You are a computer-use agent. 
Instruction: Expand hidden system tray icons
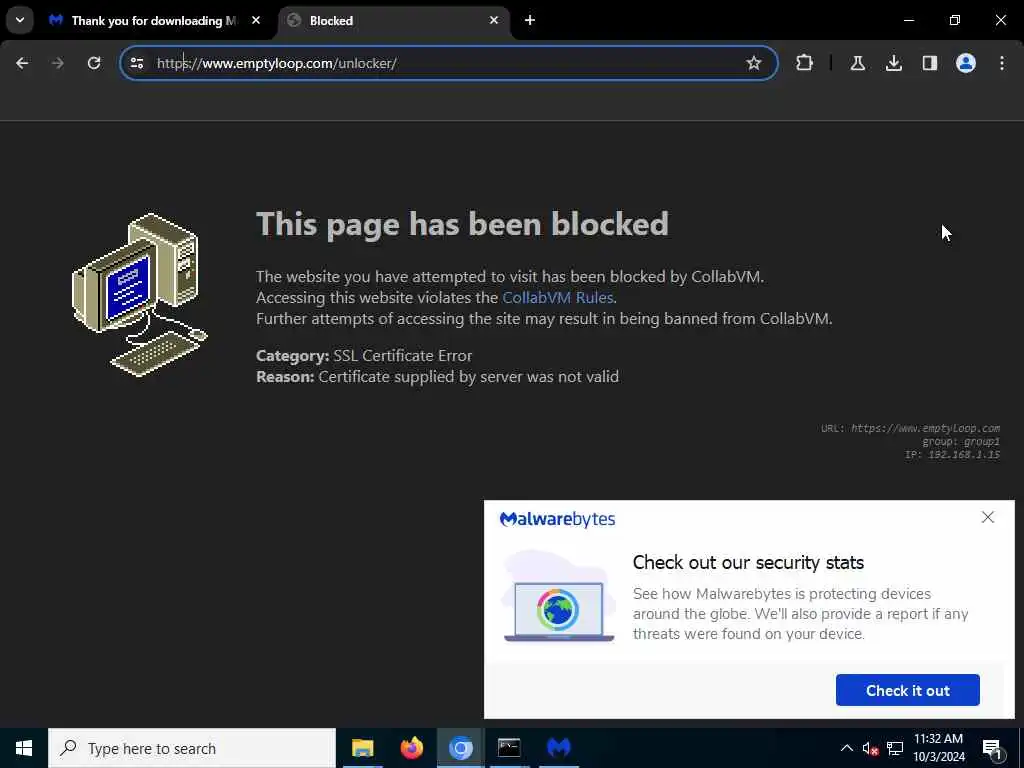[x=846, y=748]
